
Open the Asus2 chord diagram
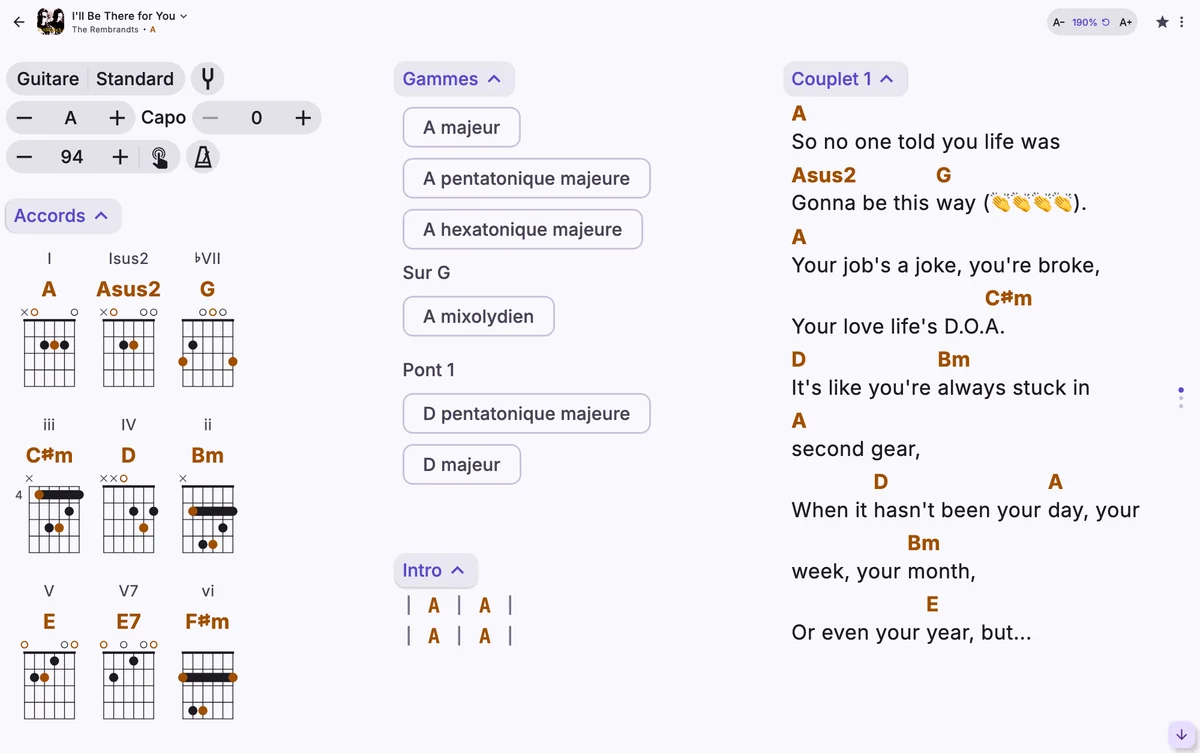tap(129, 347)
